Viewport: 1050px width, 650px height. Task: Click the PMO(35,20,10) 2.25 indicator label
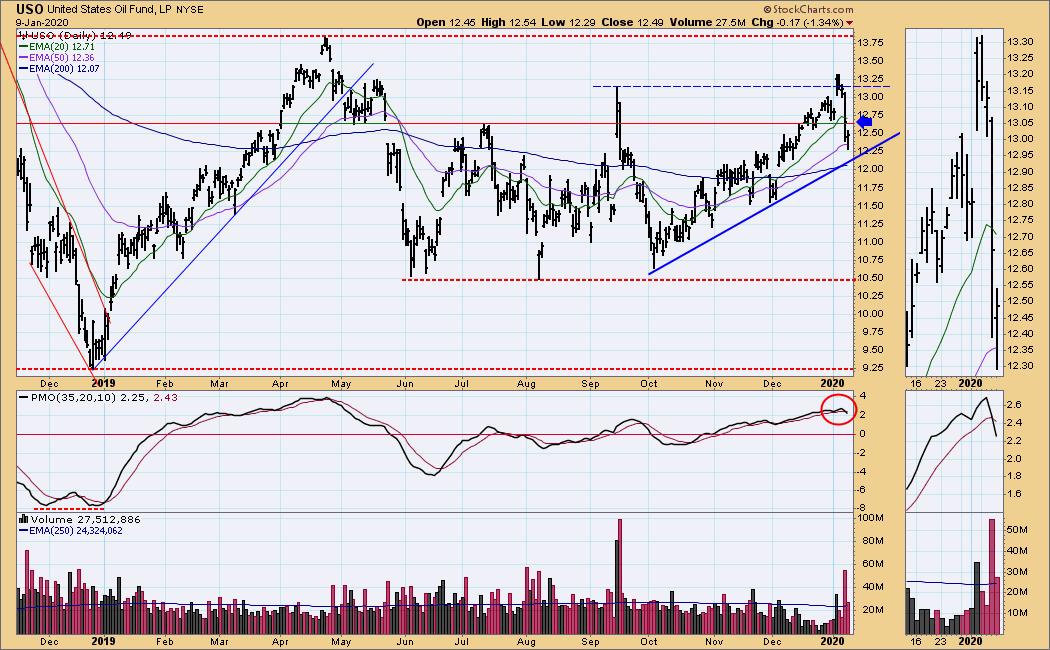click(x=90, y=397)
